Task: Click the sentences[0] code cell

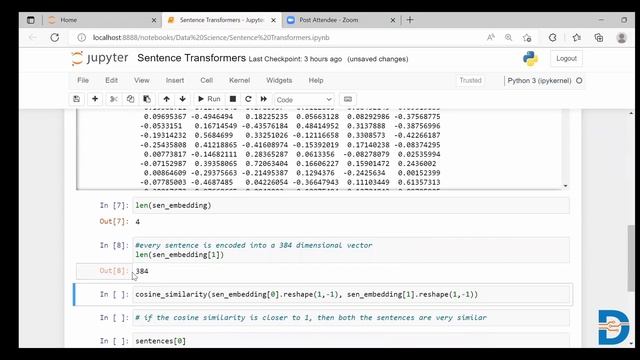Action: 351,341
